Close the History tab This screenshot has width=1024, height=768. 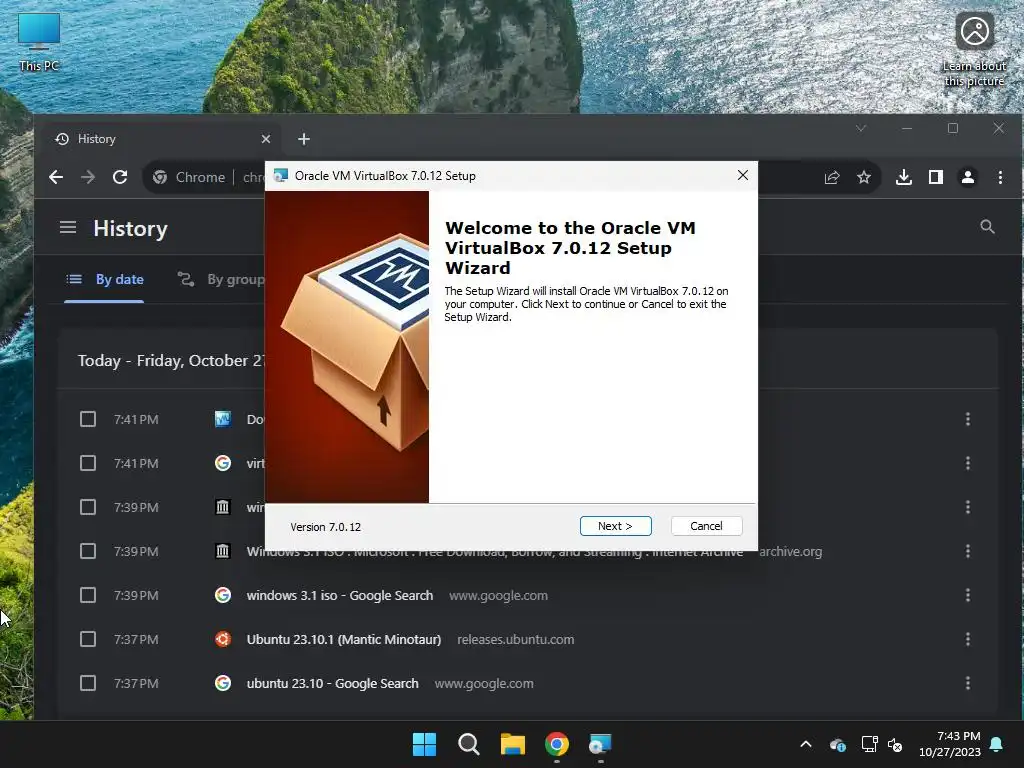click(266, 139)
